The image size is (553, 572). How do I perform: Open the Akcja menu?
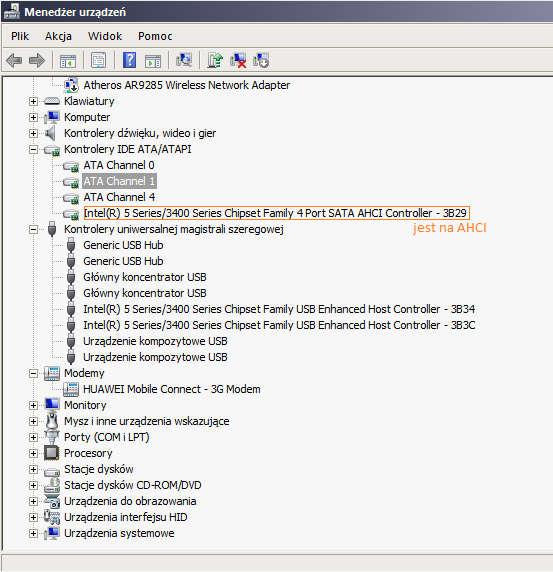(58, 36)
